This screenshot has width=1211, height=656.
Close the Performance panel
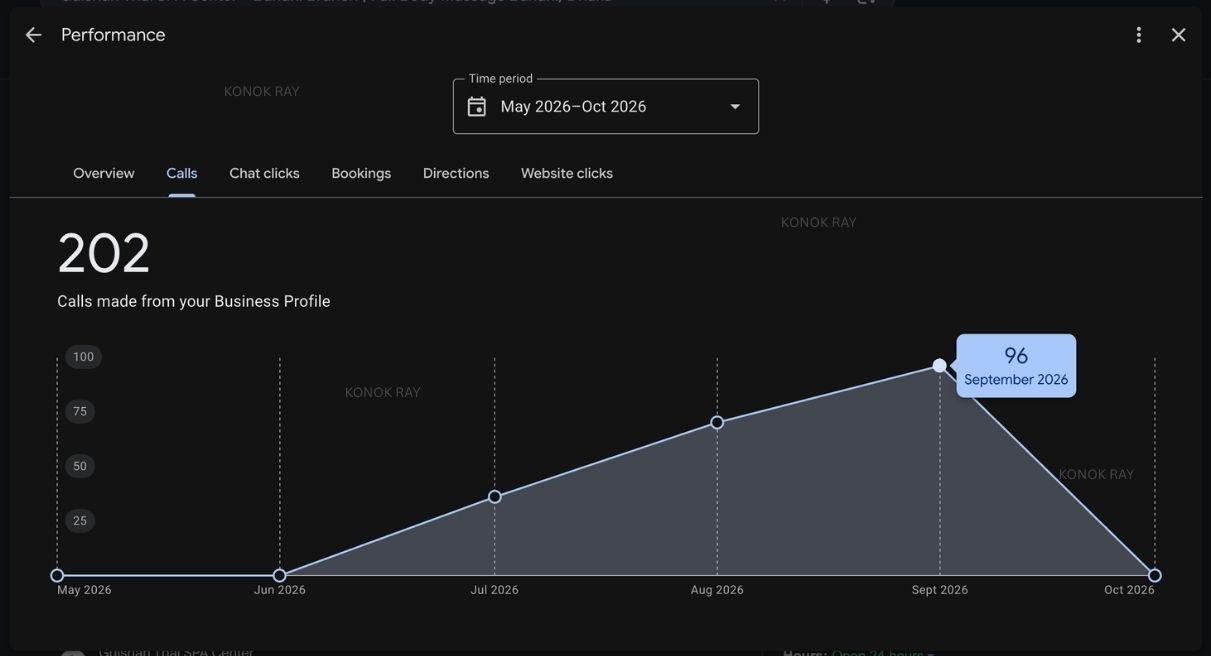1178,35
